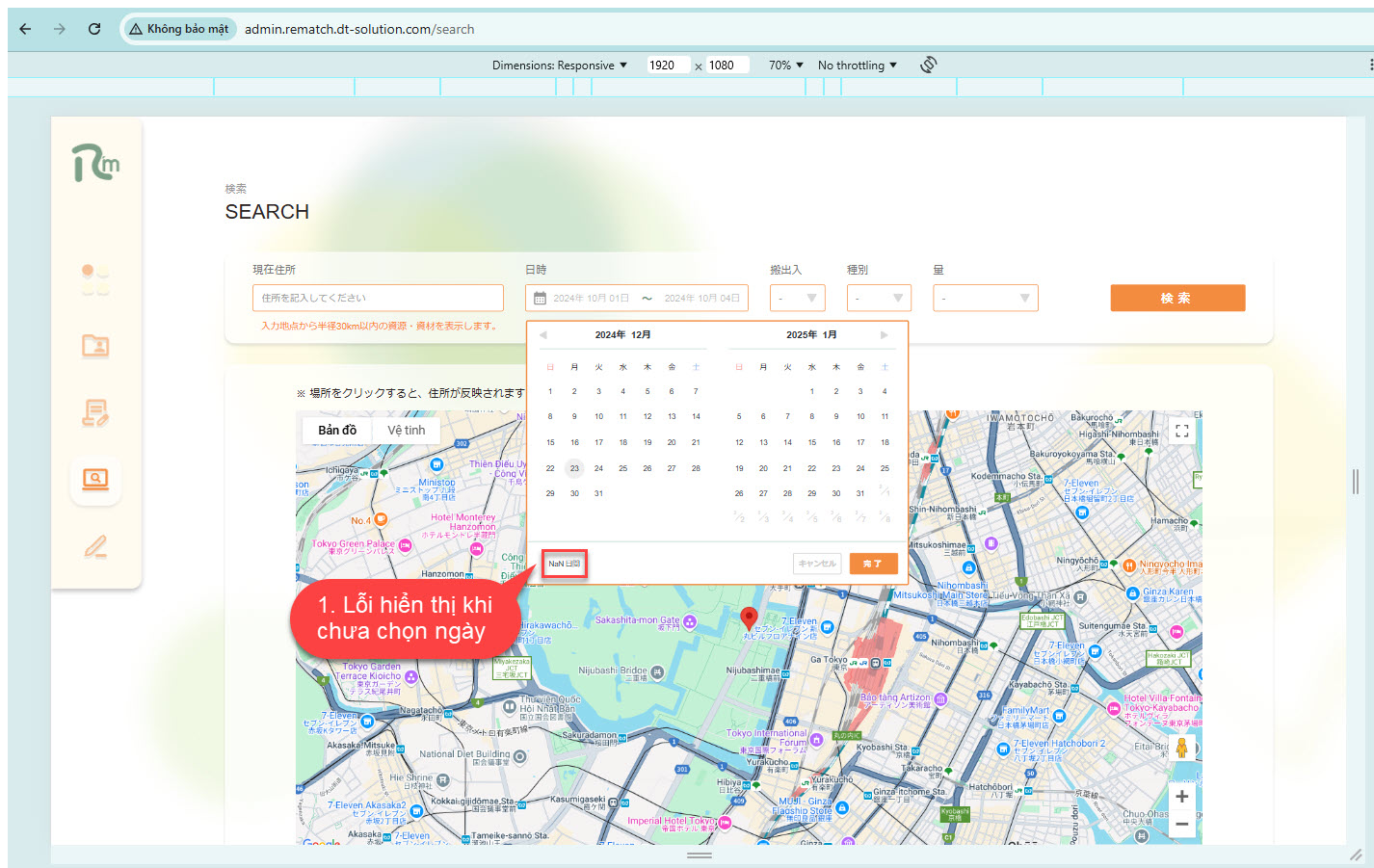
Task: Select the search laptop icon in sidebar
Action: [x=95, y=479]
